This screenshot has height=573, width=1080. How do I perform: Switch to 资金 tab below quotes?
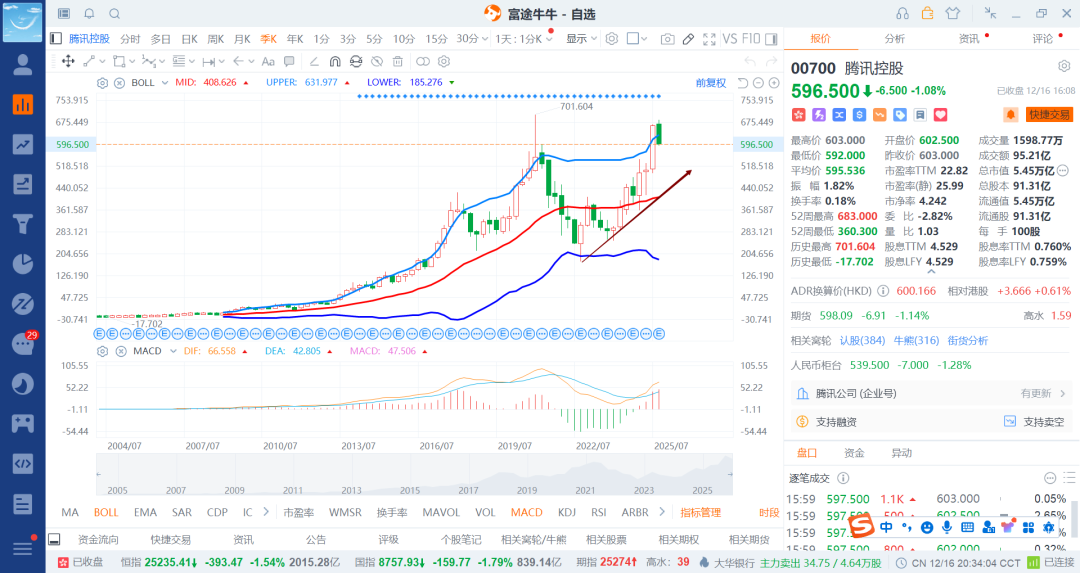coord(854,452)
